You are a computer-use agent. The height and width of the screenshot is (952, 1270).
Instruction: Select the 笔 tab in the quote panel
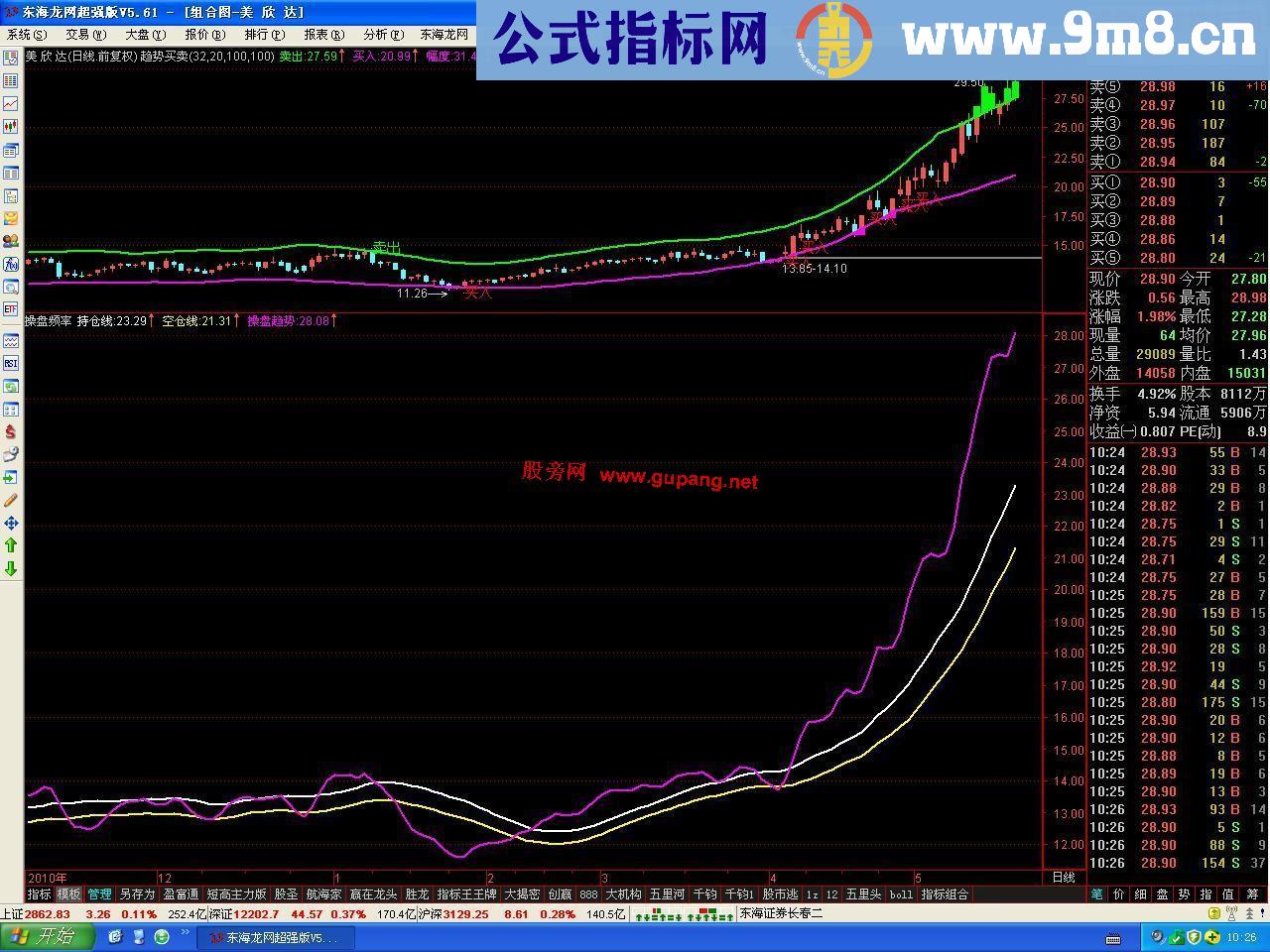[x=1097, y=894]
